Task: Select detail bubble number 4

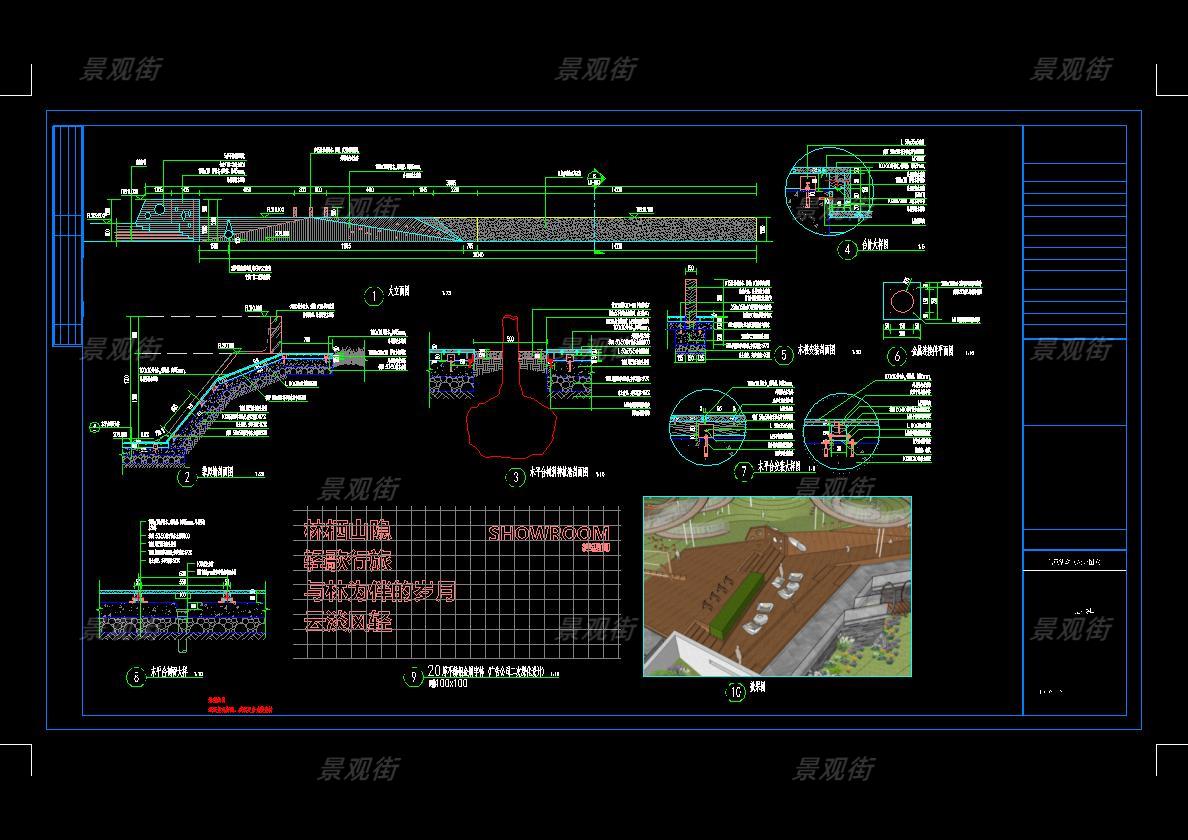Action: (x=848, y=250)
